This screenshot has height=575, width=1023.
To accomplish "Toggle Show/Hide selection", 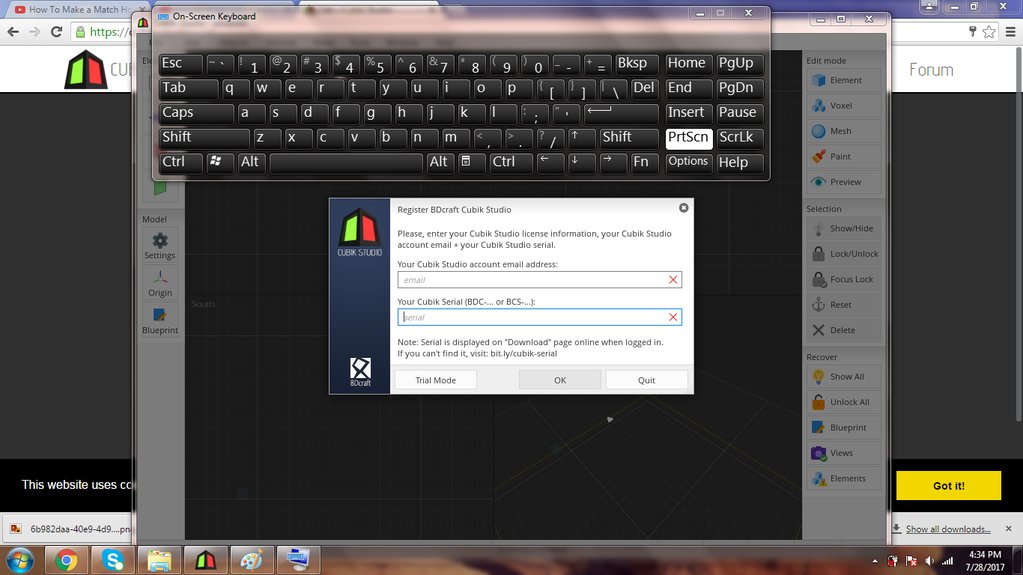I will tap(844, 228).
